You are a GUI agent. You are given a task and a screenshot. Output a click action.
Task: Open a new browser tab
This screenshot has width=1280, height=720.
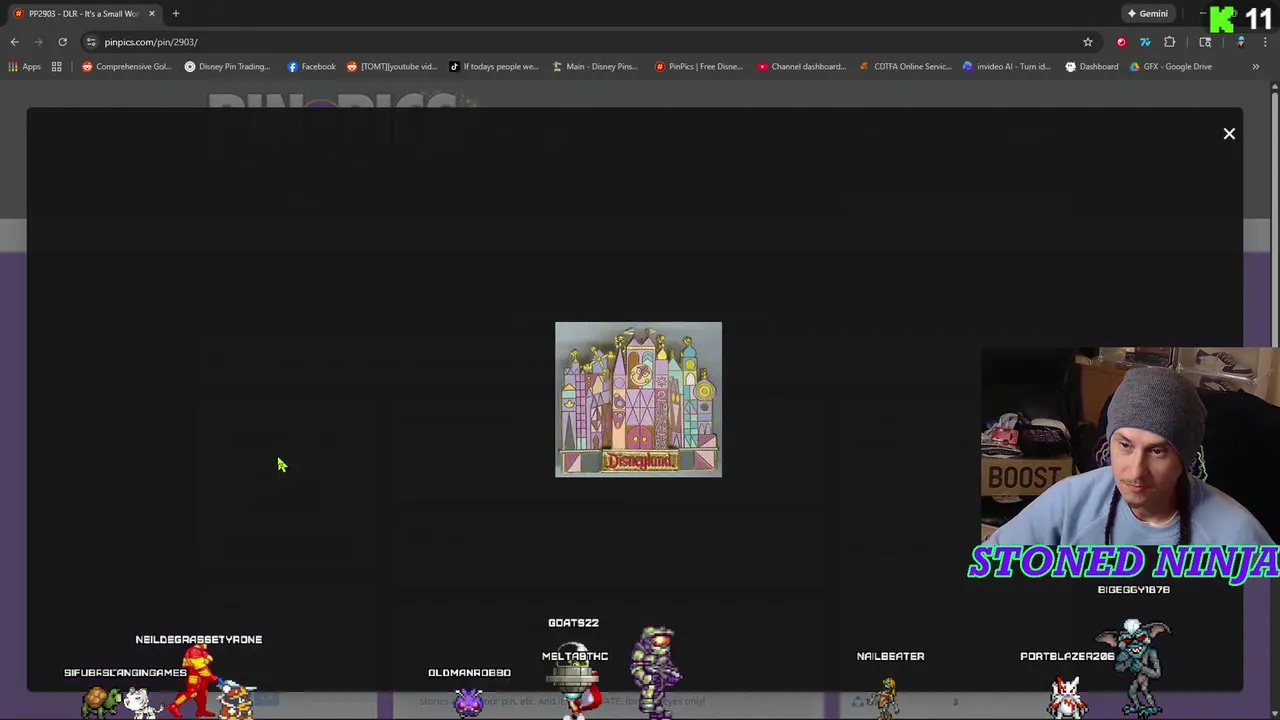pos(176,14)
